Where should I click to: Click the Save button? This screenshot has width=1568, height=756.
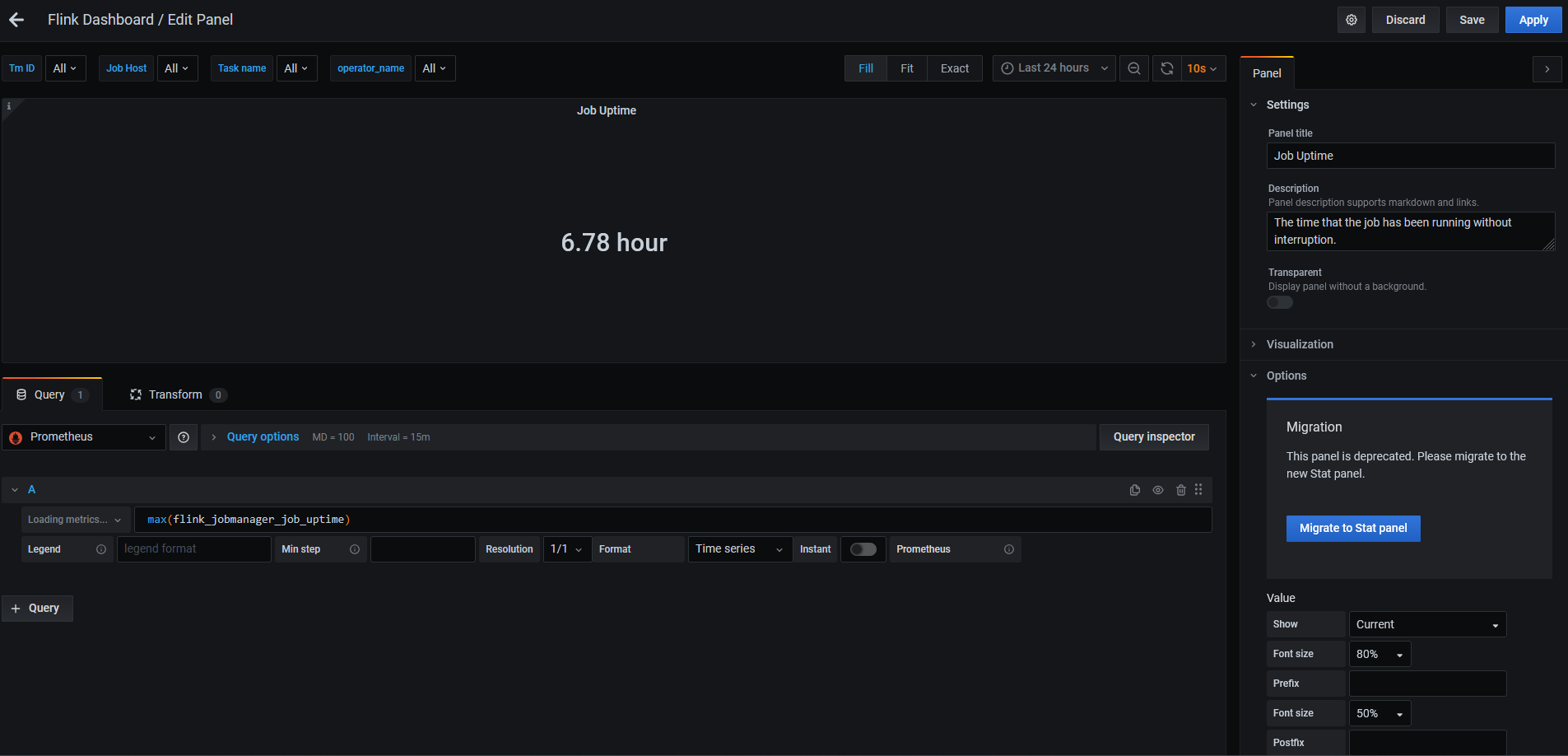click(1472, 20)
